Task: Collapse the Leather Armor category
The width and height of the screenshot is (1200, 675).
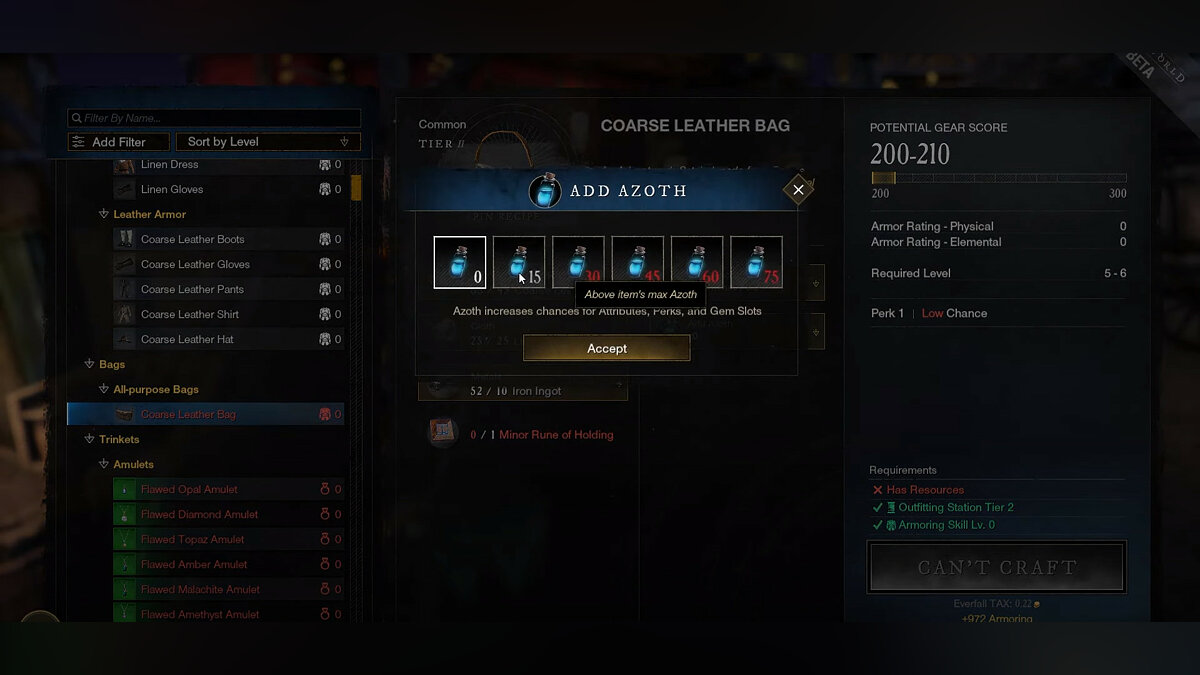Action: coord(104,214)
